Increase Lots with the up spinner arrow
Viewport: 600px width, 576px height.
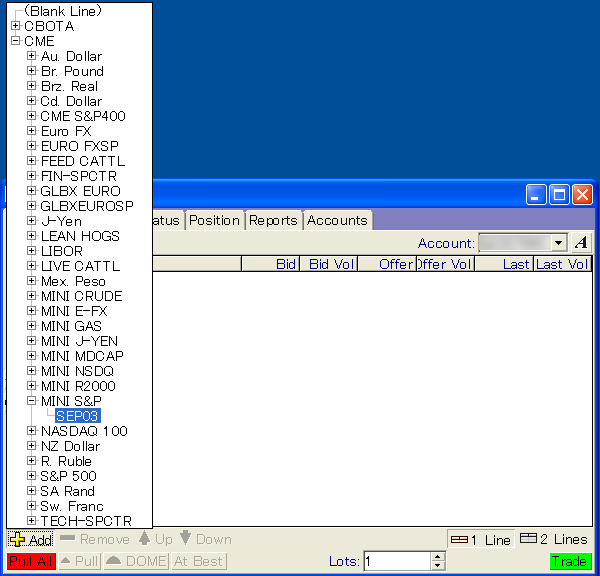click(x=438, y=557)
